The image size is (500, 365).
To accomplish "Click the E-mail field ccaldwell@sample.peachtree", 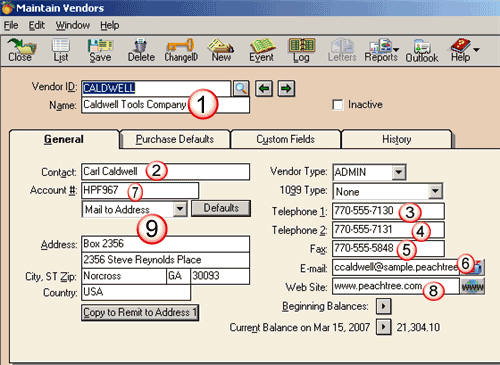I will (396, 267).
